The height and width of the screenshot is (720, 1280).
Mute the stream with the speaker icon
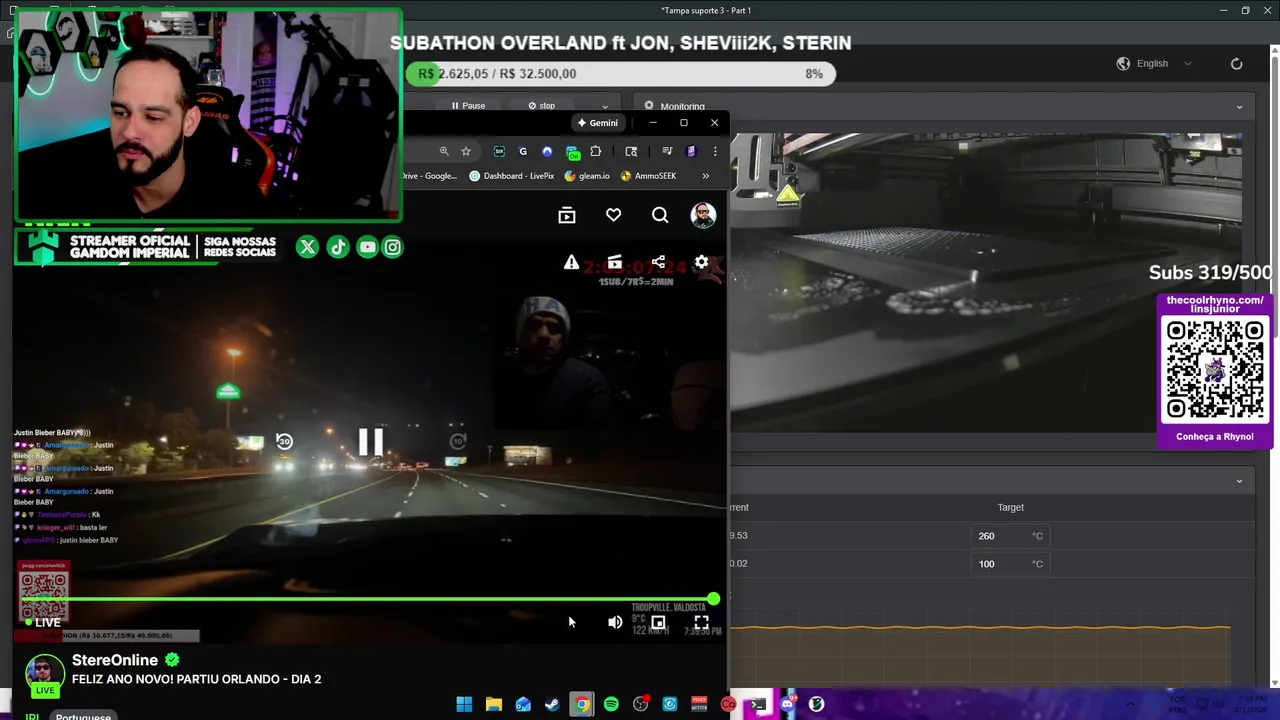(x=615, y=622)
